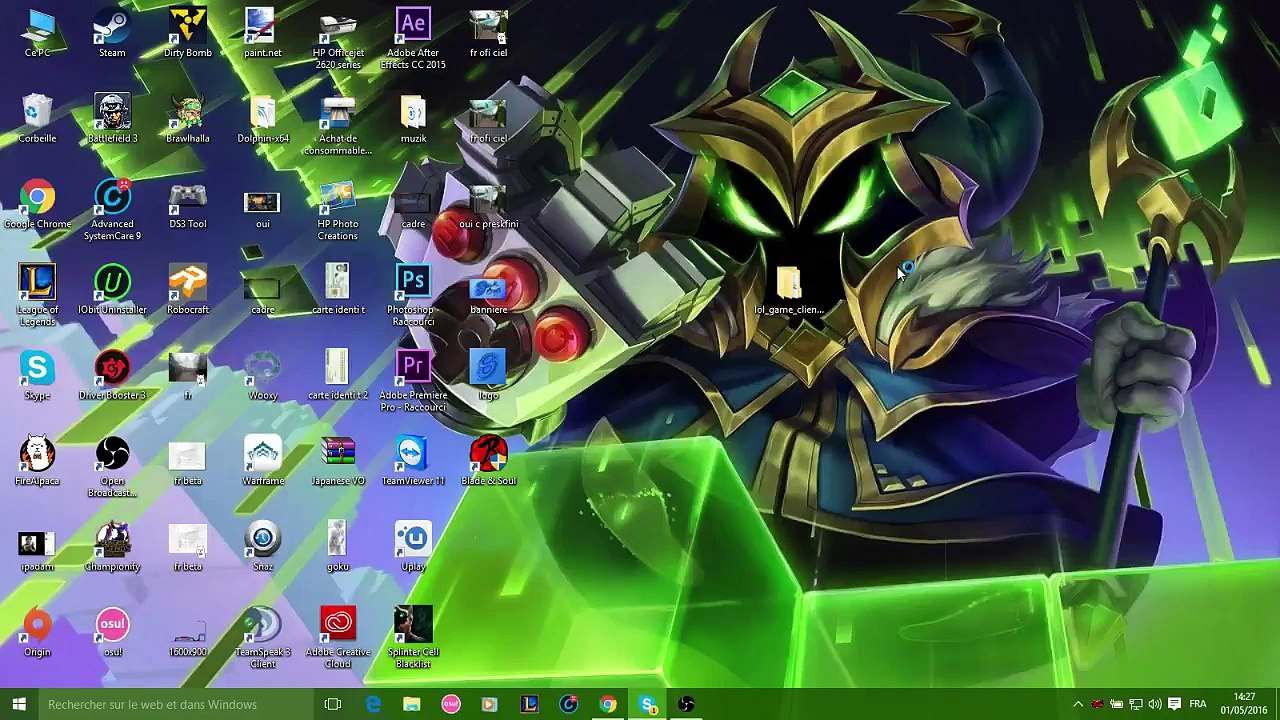Select the Adobe Creative Cloud desktop icon
The height and width of the screenshot is (720, 1280).
pos(338,638)
